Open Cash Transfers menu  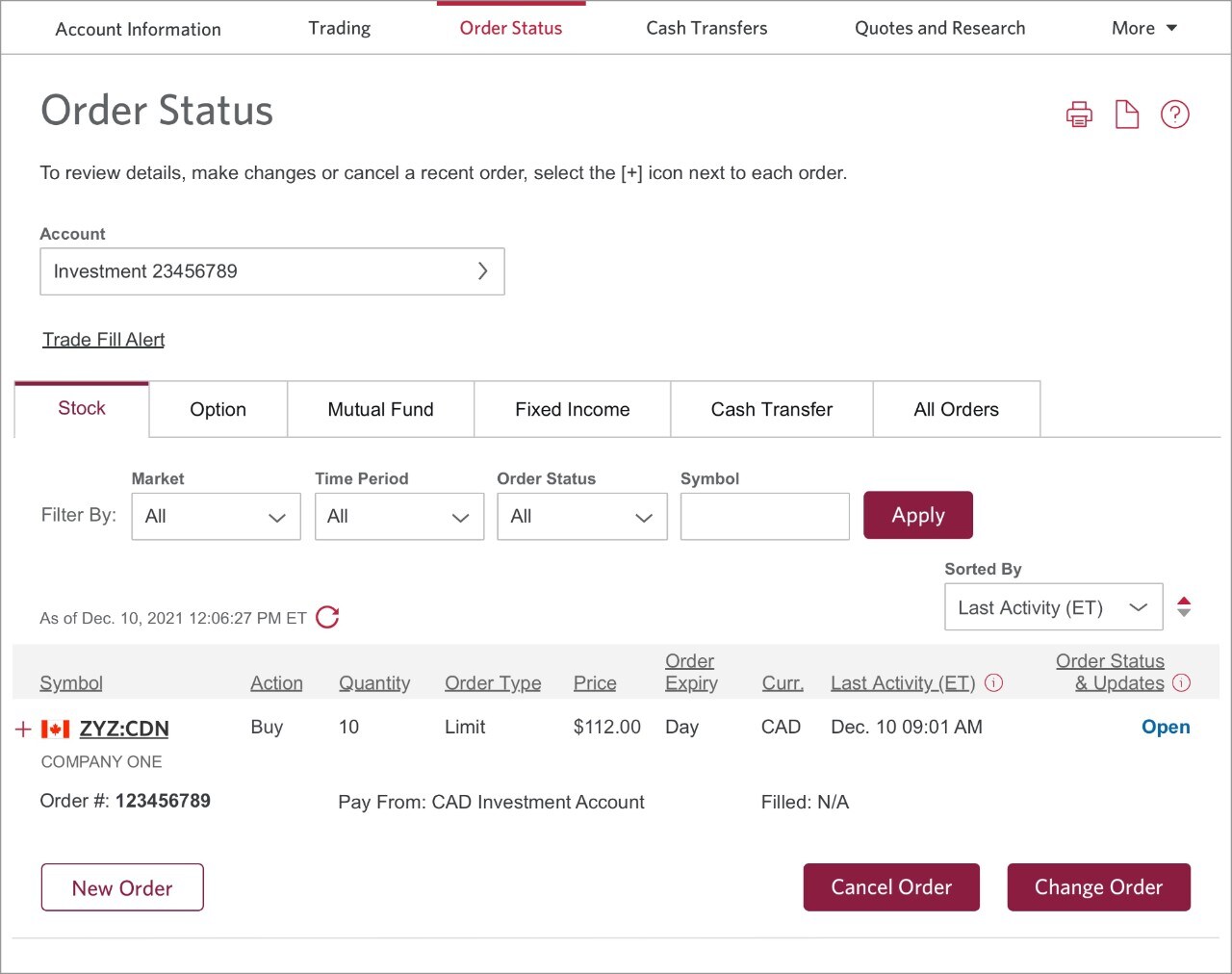(x=706, y=28)
